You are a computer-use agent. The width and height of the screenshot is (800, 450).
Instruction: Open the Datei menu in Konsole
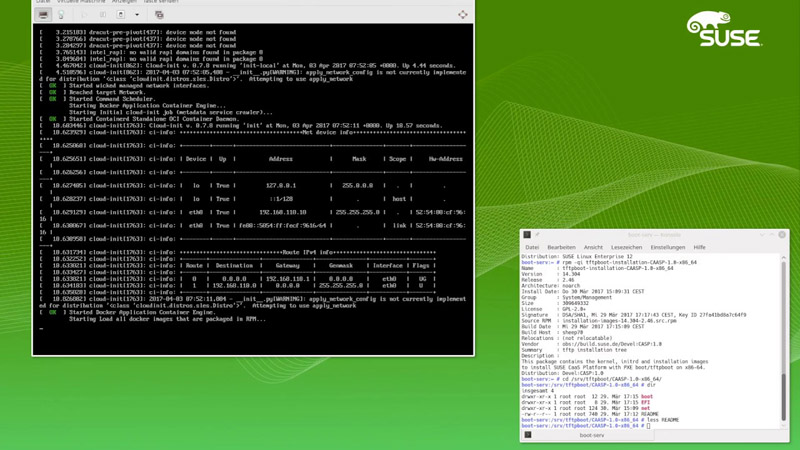tap(532, 247)
